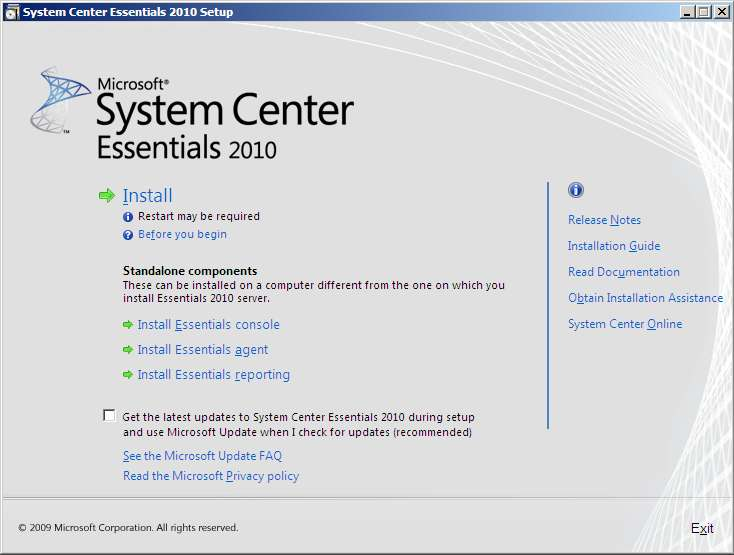Click the Standalone components heading text
Screen dimensions: 734x555
[190, 271]
